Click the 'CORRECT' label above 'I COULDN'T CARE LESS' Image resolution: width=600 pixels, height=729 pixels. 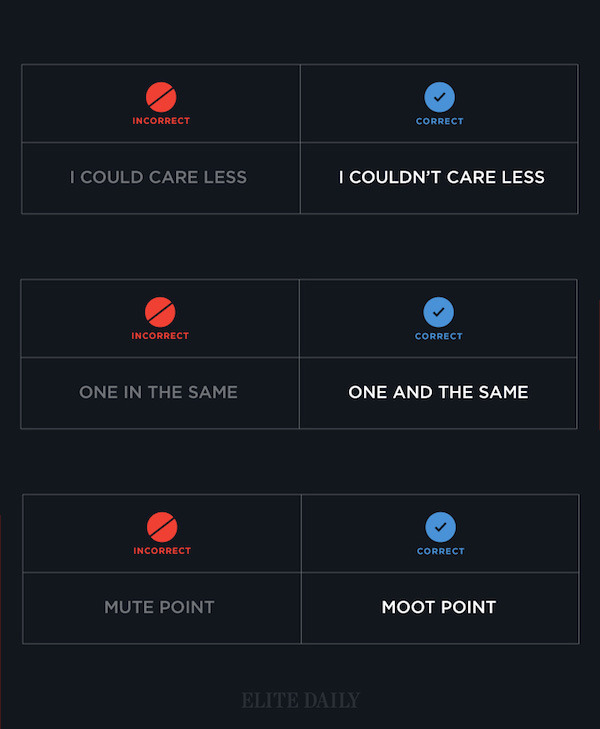[440, 121]
